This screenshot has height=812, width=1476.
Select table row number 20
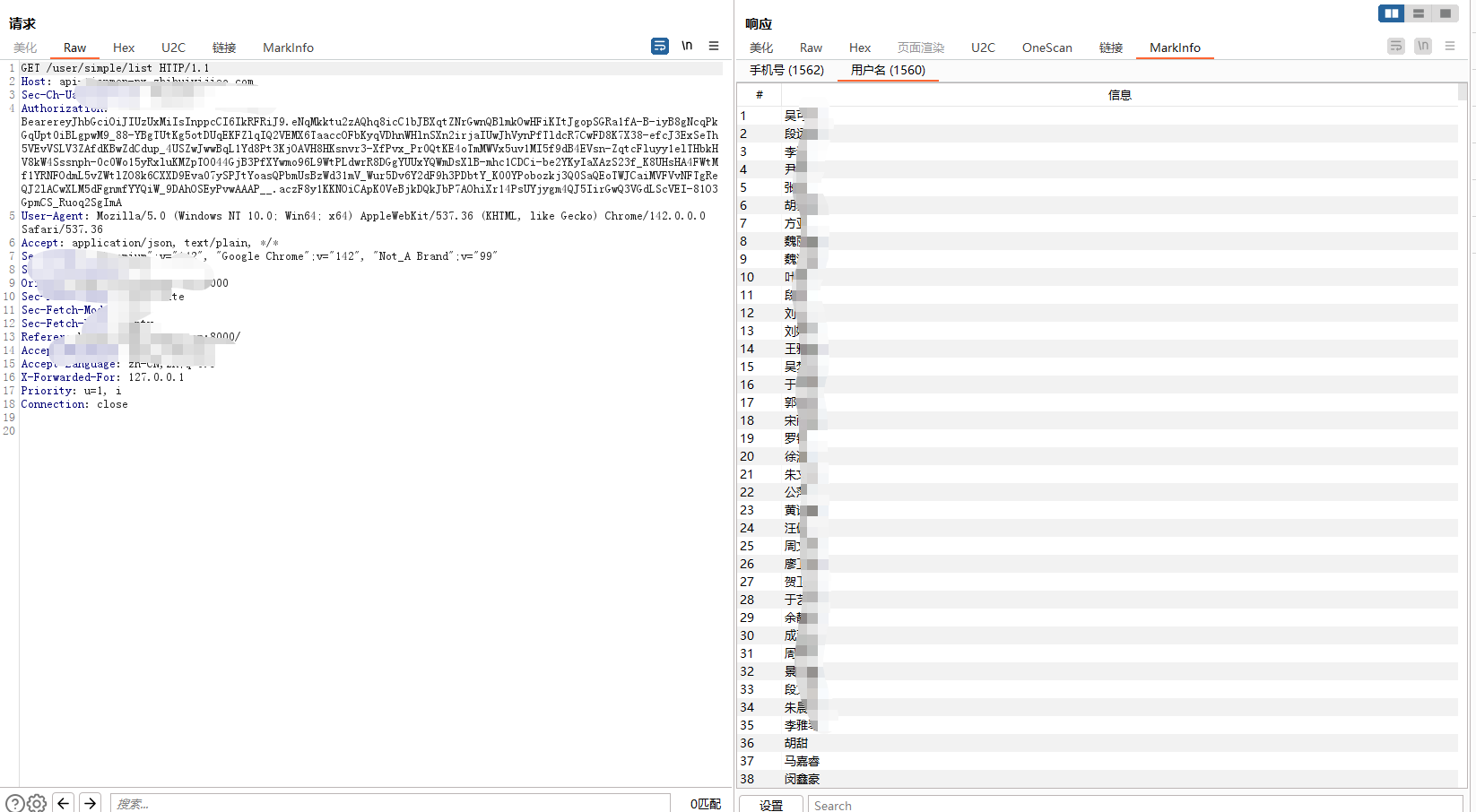[x=1098, y=456]
